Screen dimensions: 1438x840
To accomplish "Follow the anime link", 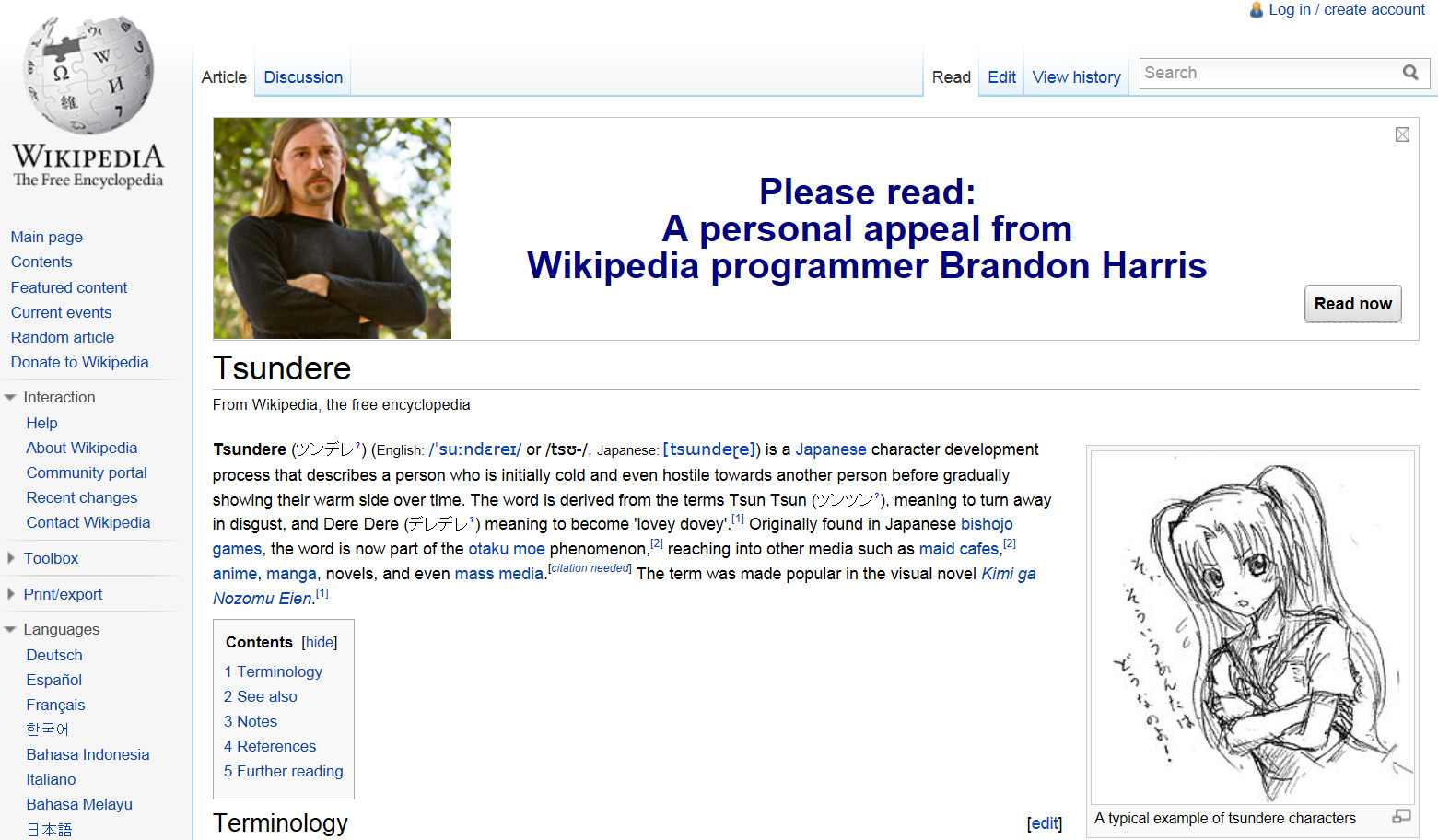I will click(x=235, y=574).
